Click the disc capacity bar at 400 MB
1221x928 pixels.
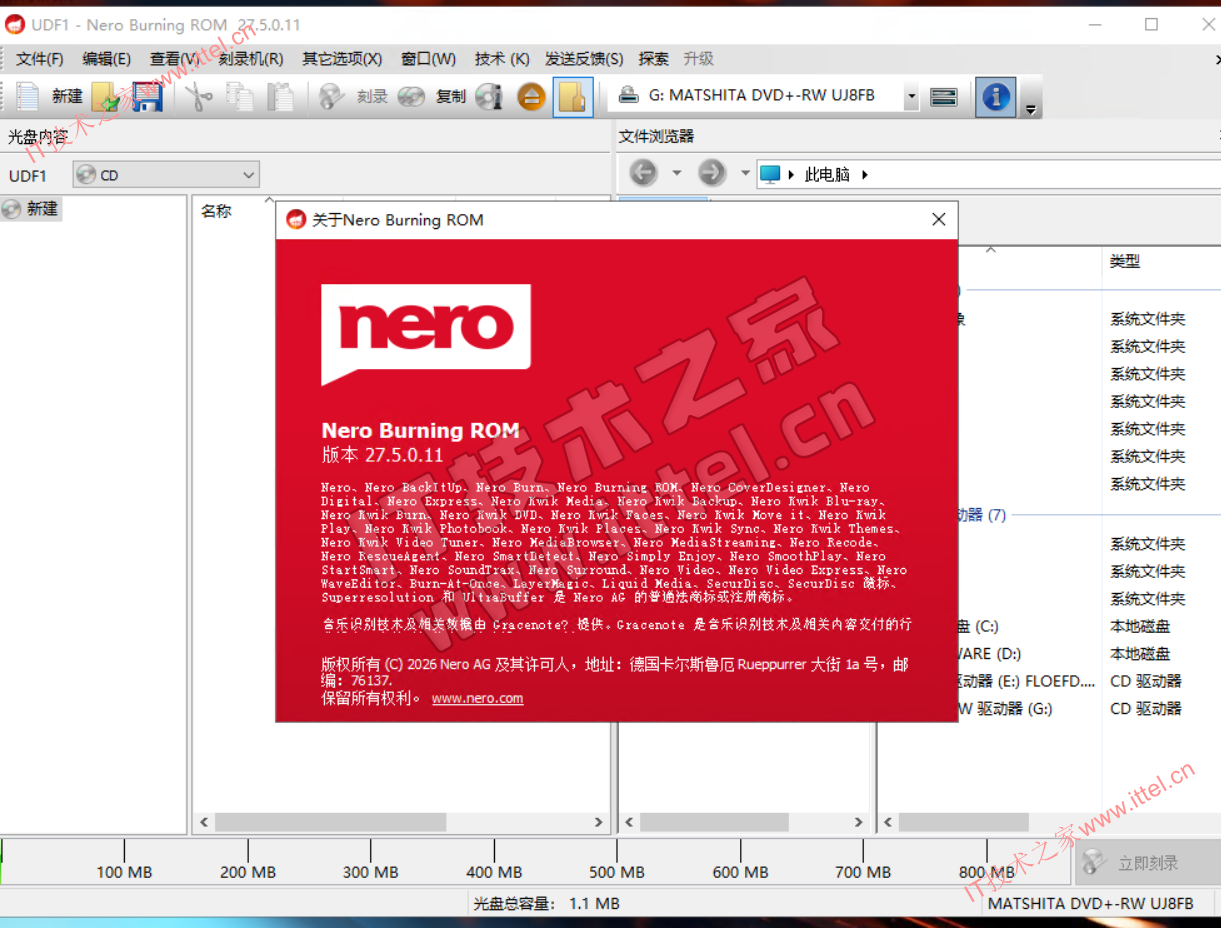click(x=494, y=862)
